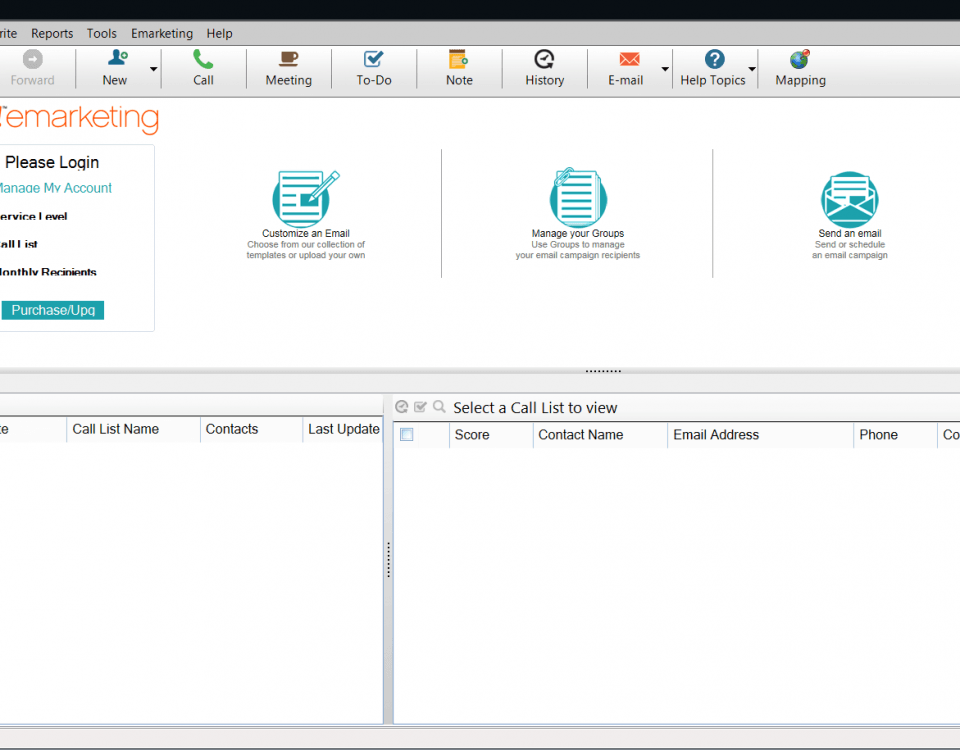960x750 pixels.
Task: Open the New button dropdown arrow
Action: (154, 69)
